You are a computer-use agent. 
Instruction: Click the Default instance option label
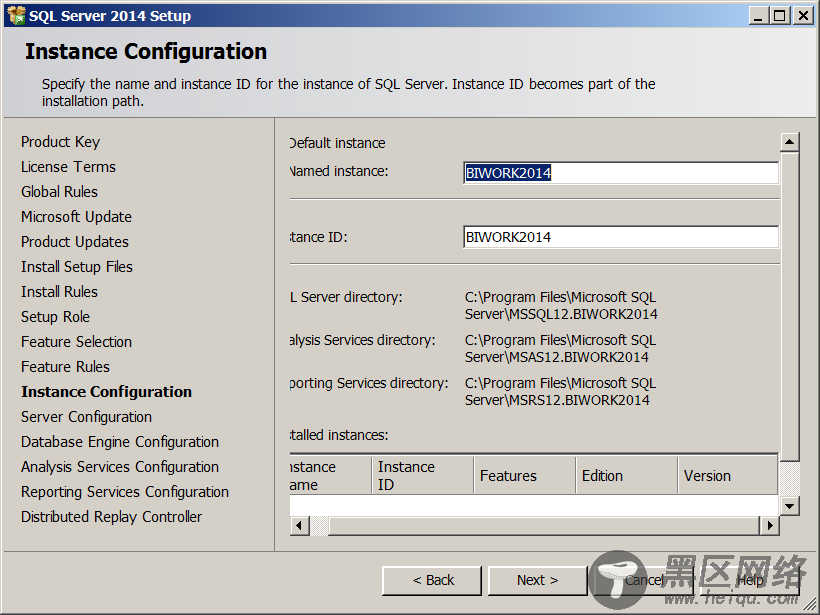337,143
